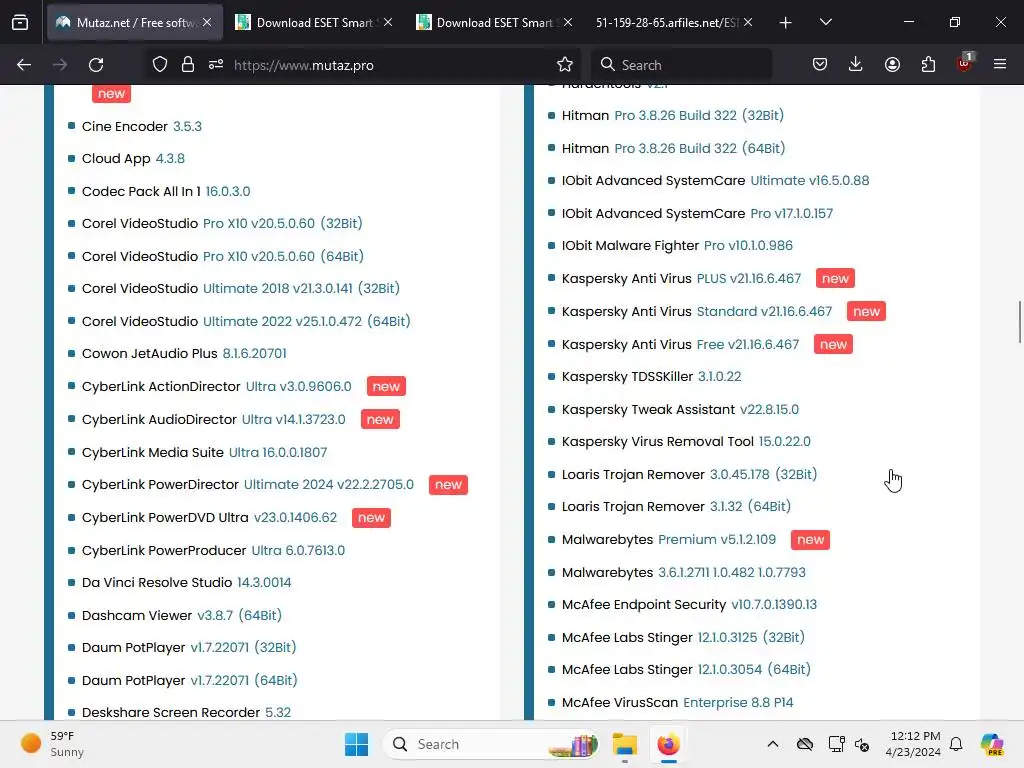This screenshot has height=768, width=1024.
Task: Open the Firefox downloads panel
Action: [856, 65]
